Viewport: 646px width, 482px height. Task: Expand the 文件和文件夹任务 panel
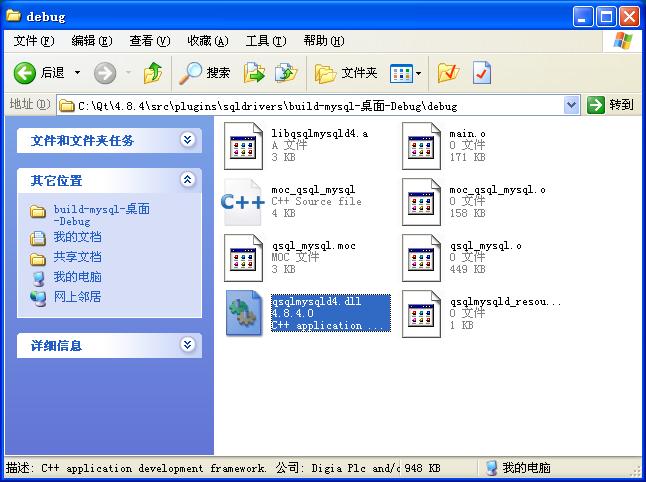(x=187, y=140)
